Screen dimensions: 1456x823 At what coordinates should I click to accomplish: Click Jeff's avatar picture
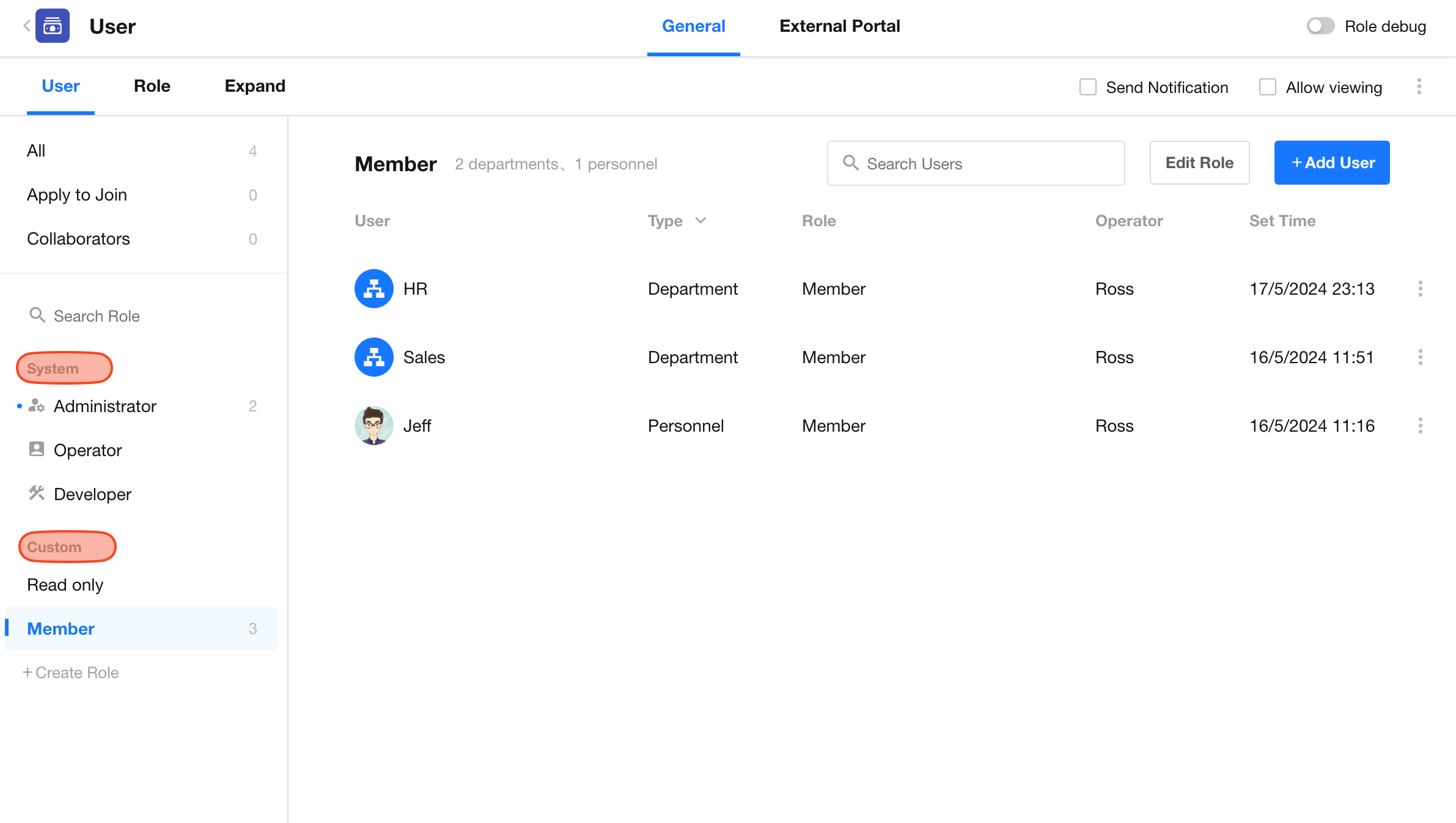pos(373,426)
